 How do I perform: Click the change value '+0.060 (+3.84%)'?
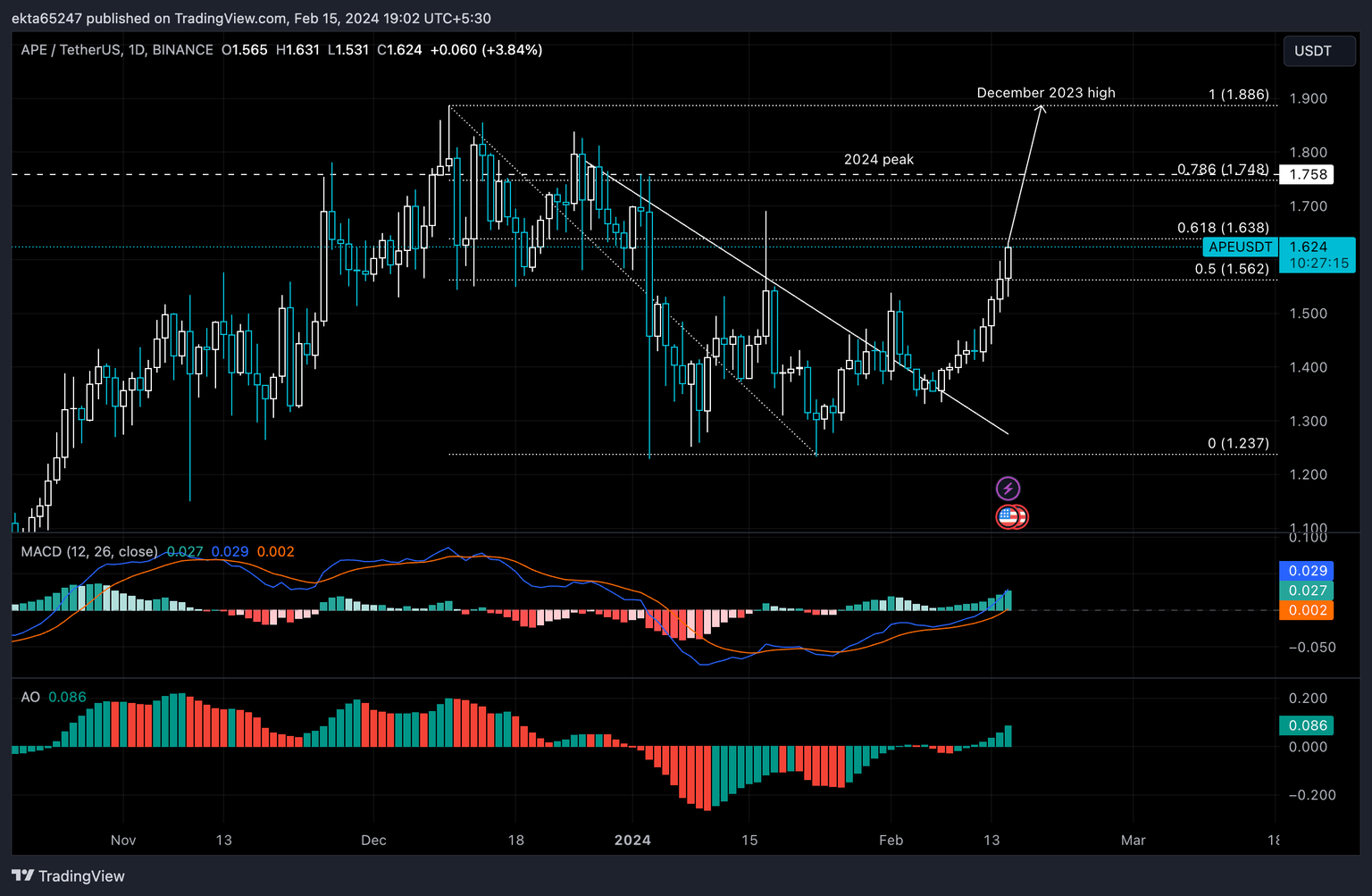coord(486,50)
